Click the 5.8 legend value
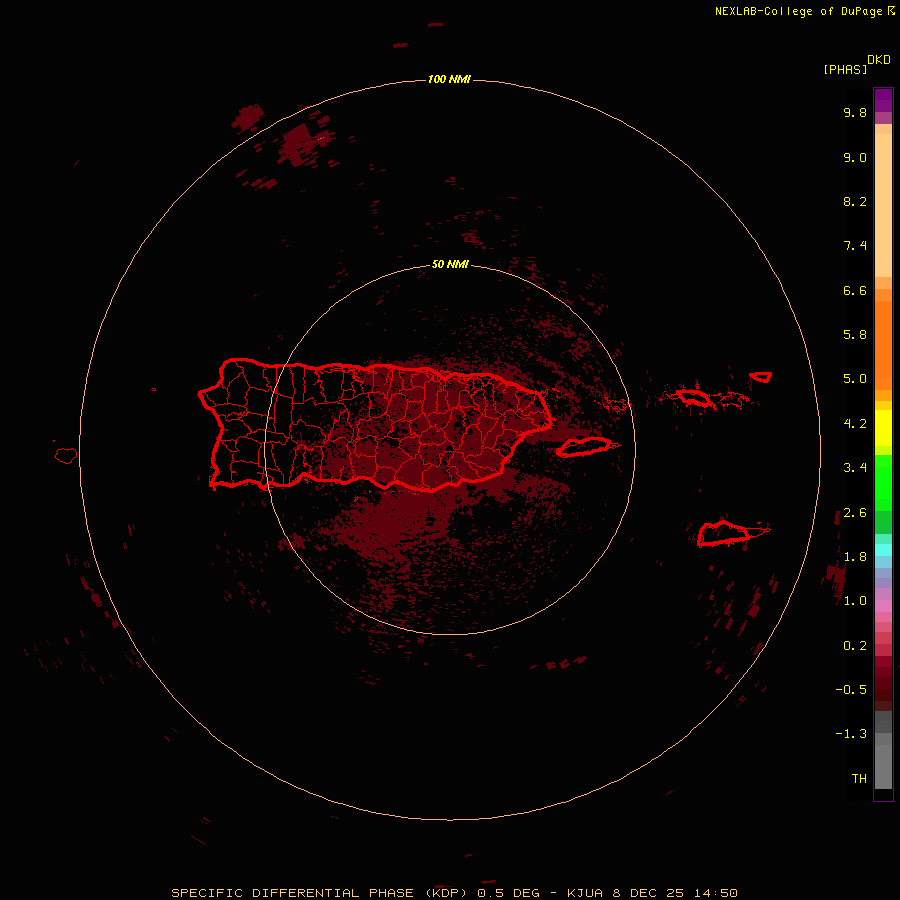Screen dimensions: 900x900 (x=855, y=334)
